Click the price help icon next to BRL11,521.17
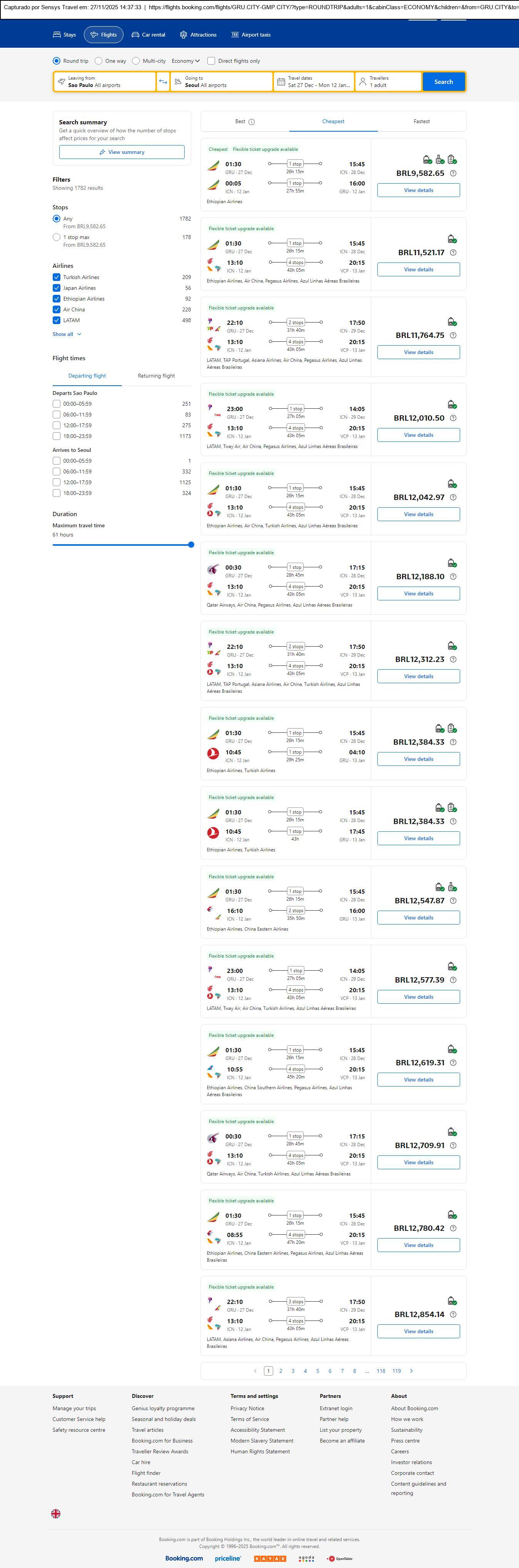 click(453, 252)
